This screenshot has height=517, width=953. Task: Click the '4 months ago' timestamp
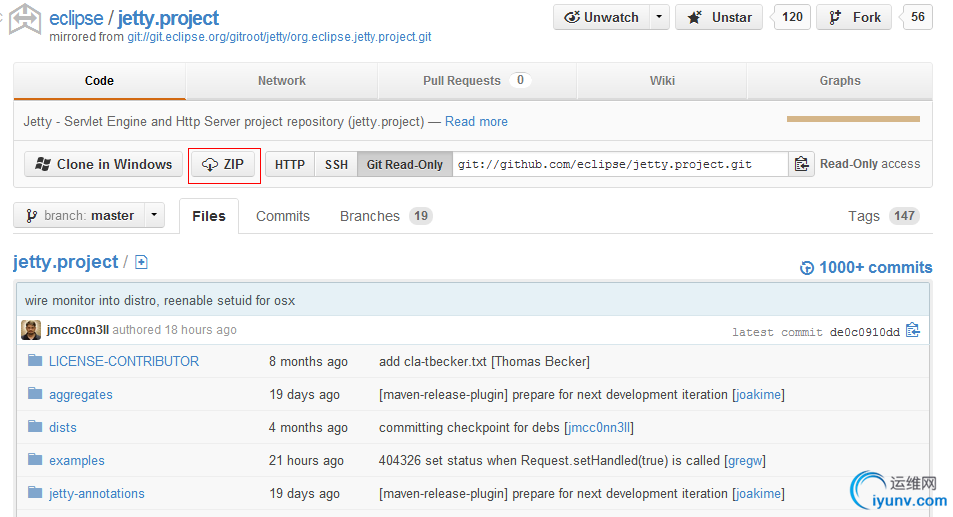click(x=308, y=428)
